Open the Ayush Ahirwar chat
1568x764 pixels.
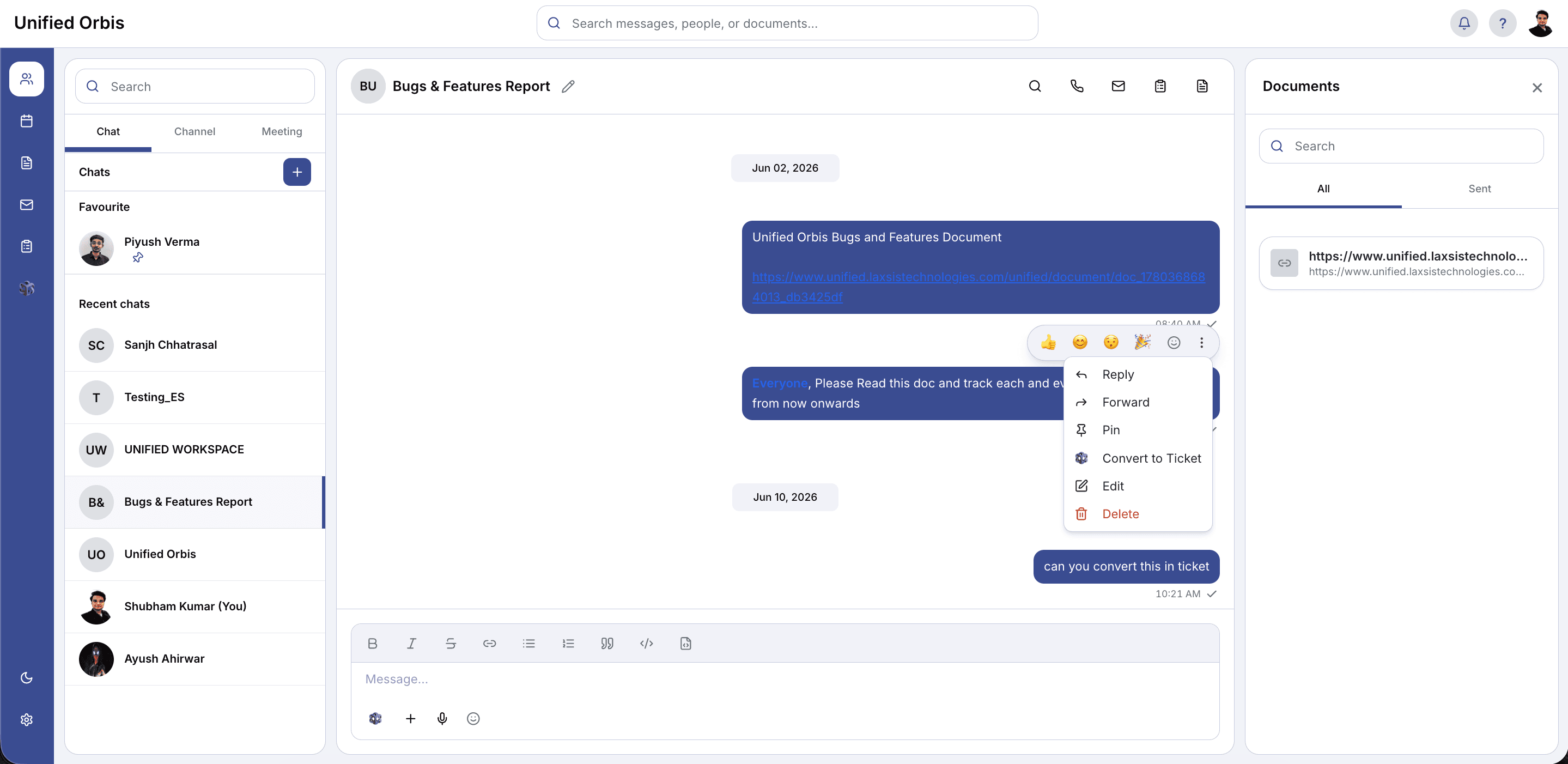[195, 659]
